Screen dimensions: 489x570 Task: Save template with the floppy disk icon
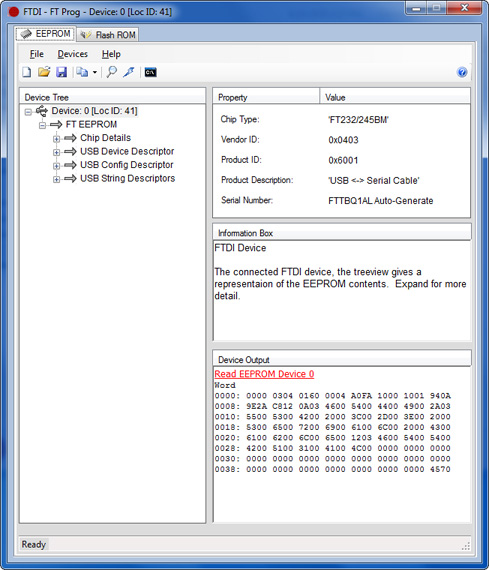click(x=61, y=72)
